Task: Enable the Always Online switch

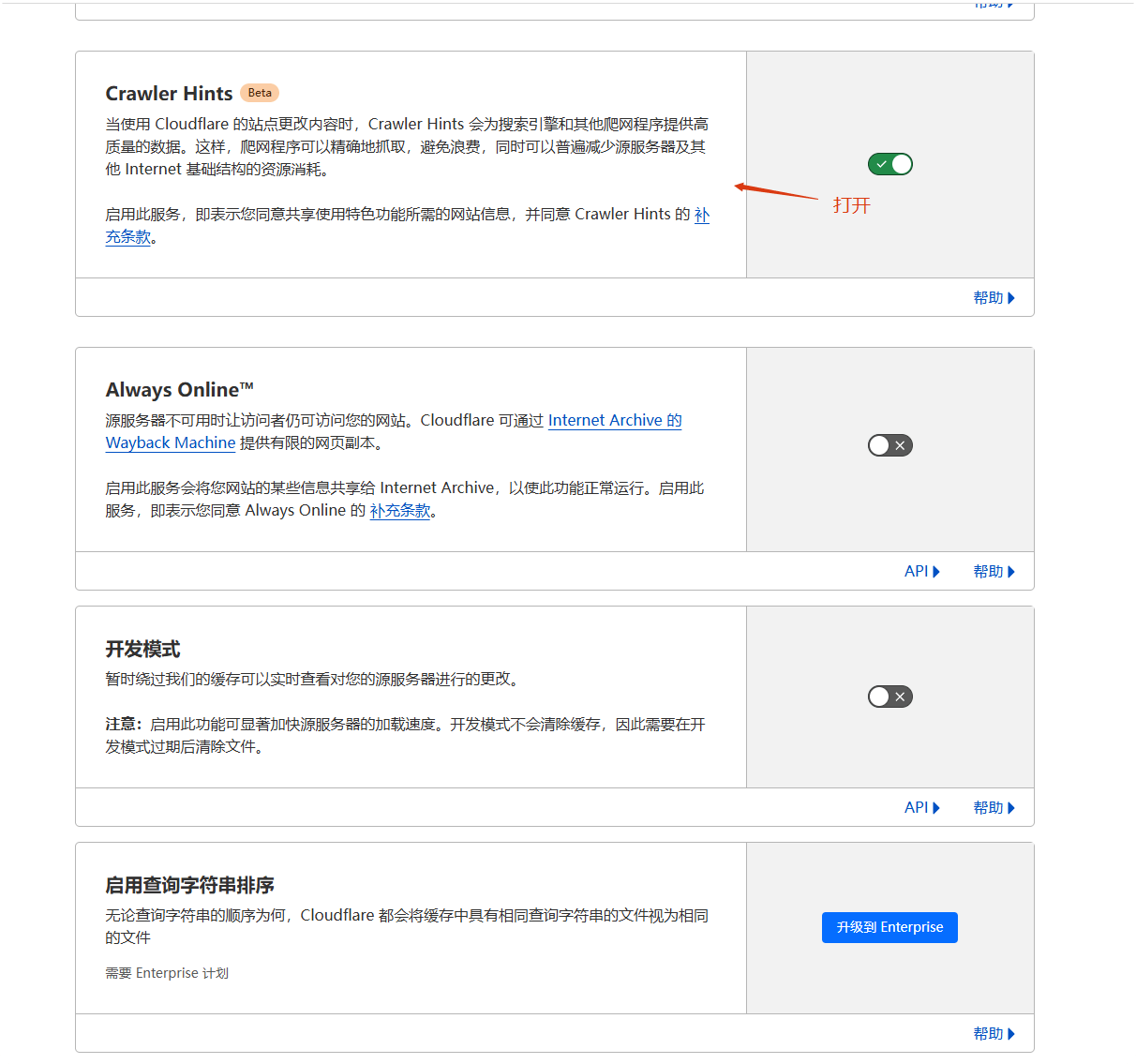Action: (889, 445)
